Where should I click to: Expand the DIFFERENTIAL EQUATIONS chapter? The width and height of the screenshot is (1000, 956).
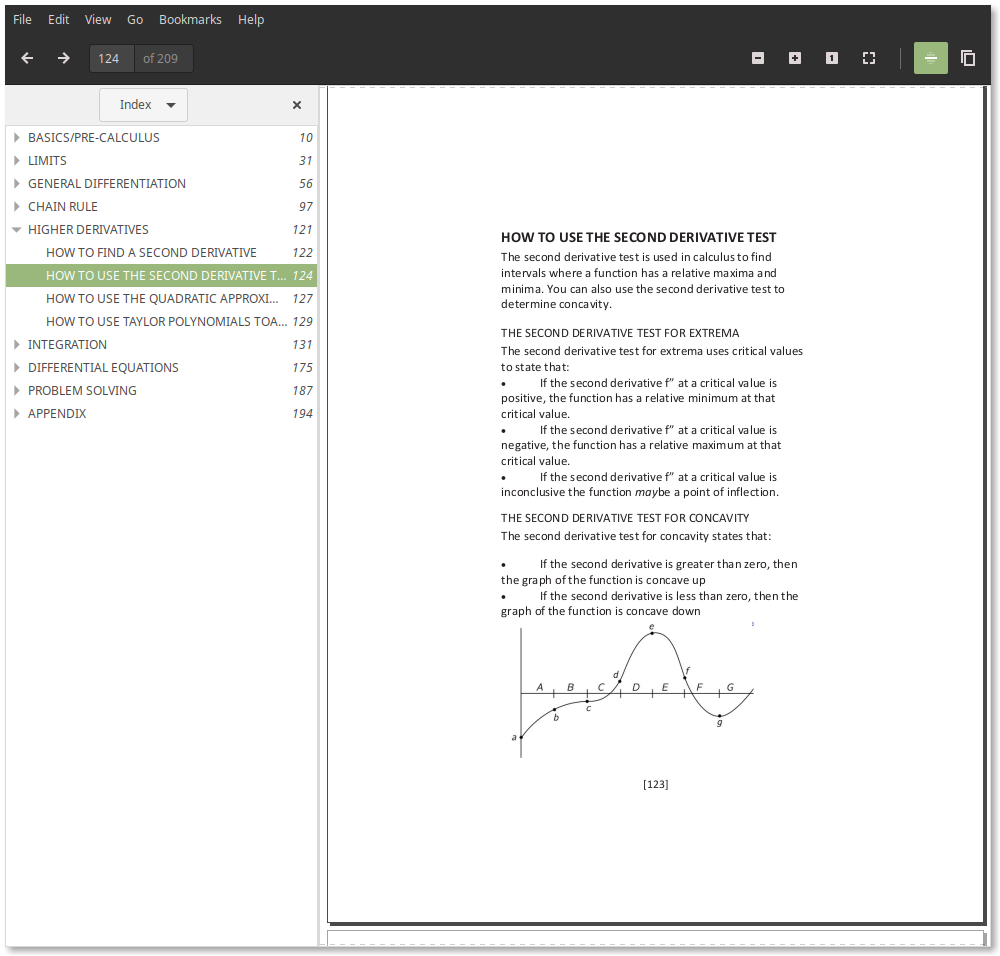pos(17,368)
